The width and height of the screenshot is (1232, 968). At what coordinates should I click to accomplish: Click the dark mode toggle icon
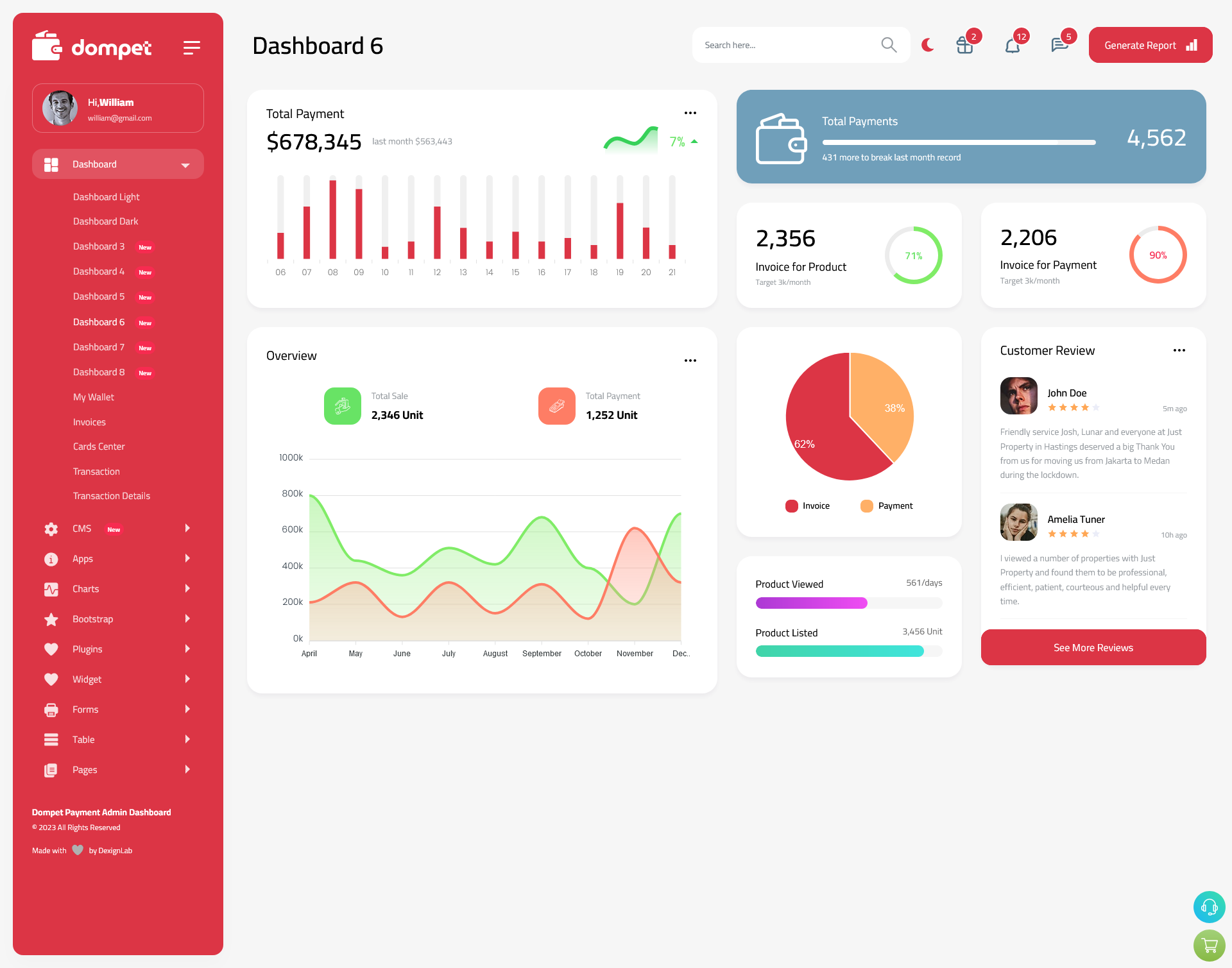click(927, 43)
